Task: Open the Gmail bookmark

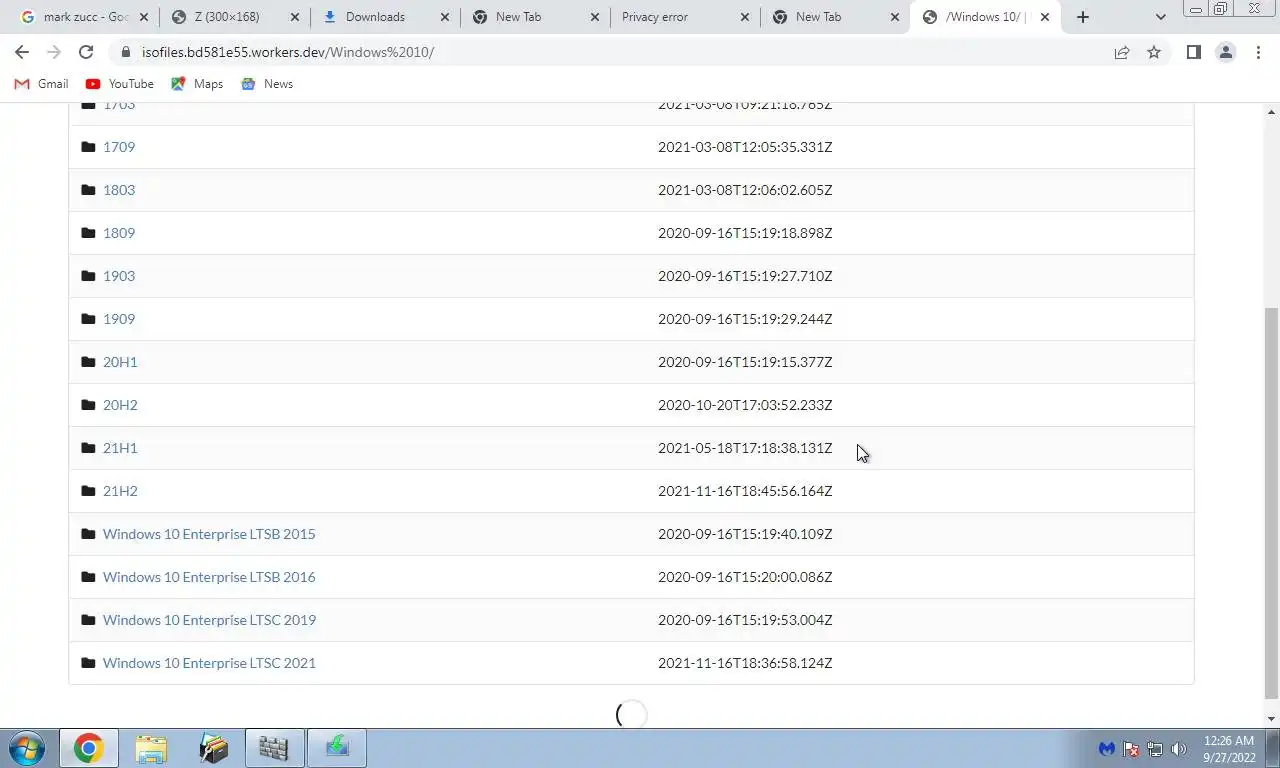Action: coord(41,84)
